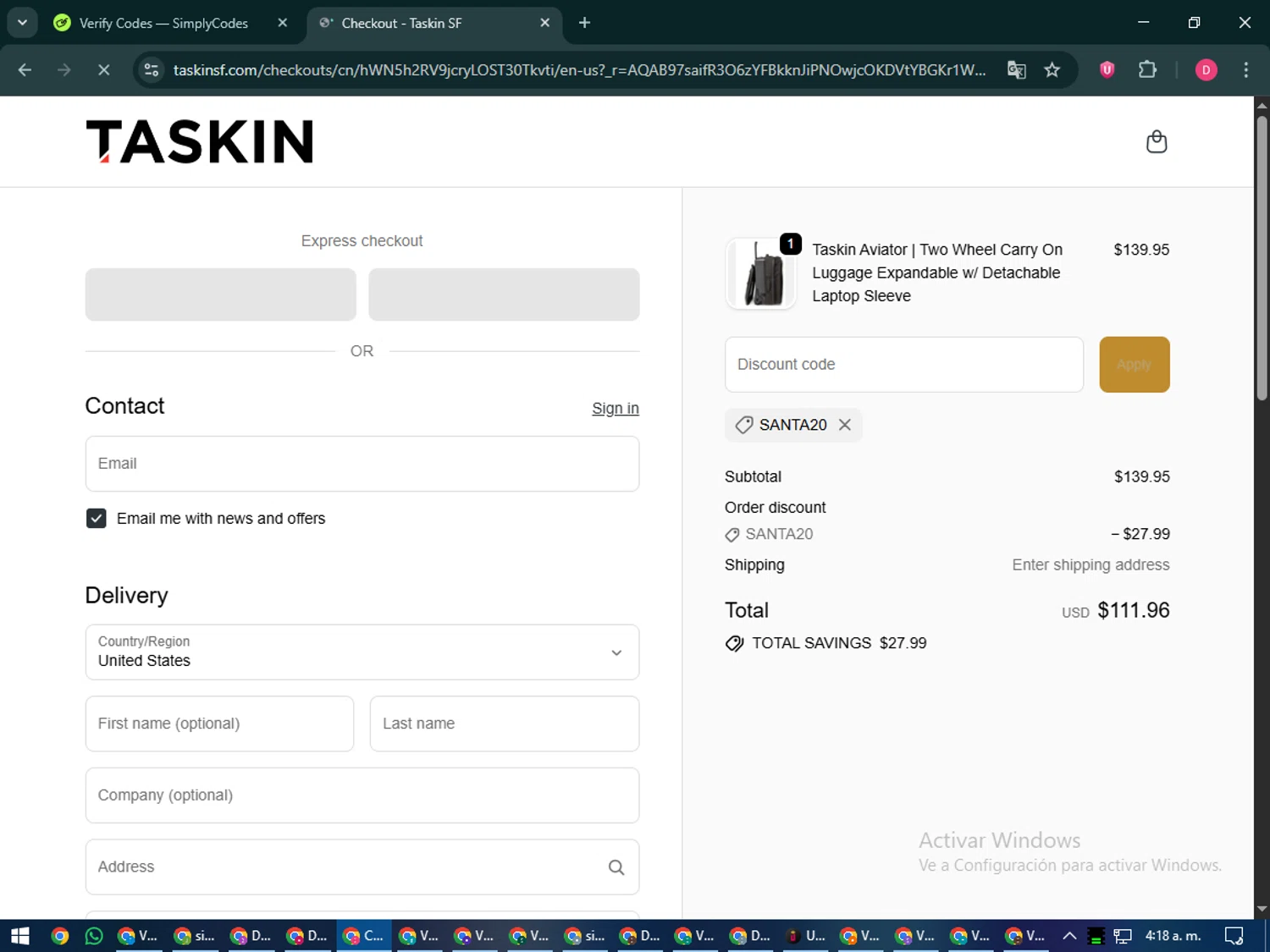Click the TASKIN logo
Viewport: 1270px width, 952px height.
click(200, 141)
